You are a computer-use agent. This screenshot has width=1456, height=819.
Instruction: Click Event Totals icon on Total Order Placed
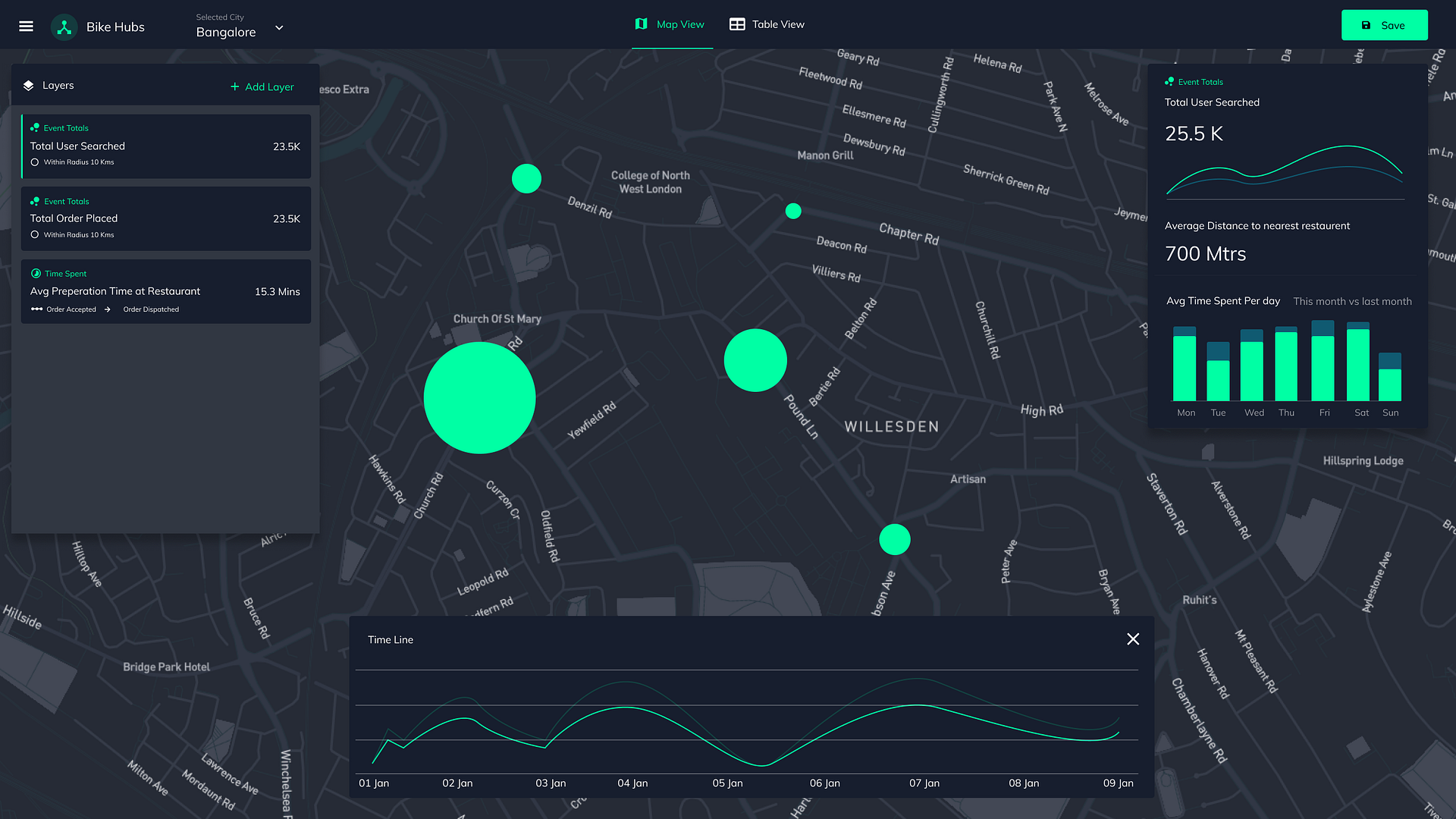[x=35, y=202]
